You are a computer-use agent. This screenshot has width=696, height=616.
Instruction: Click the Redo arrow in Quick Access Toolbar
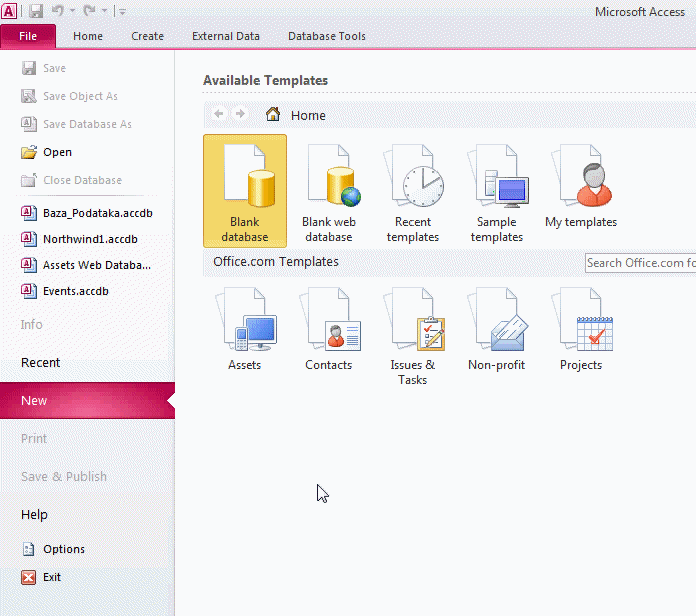(89, 10)
